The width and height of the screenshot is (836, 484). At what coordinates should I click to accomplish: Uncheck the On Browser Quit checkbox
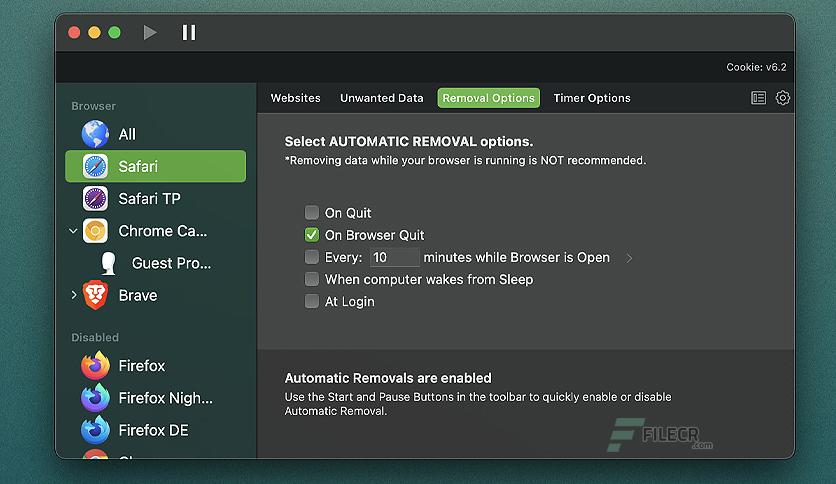point(312,235)
